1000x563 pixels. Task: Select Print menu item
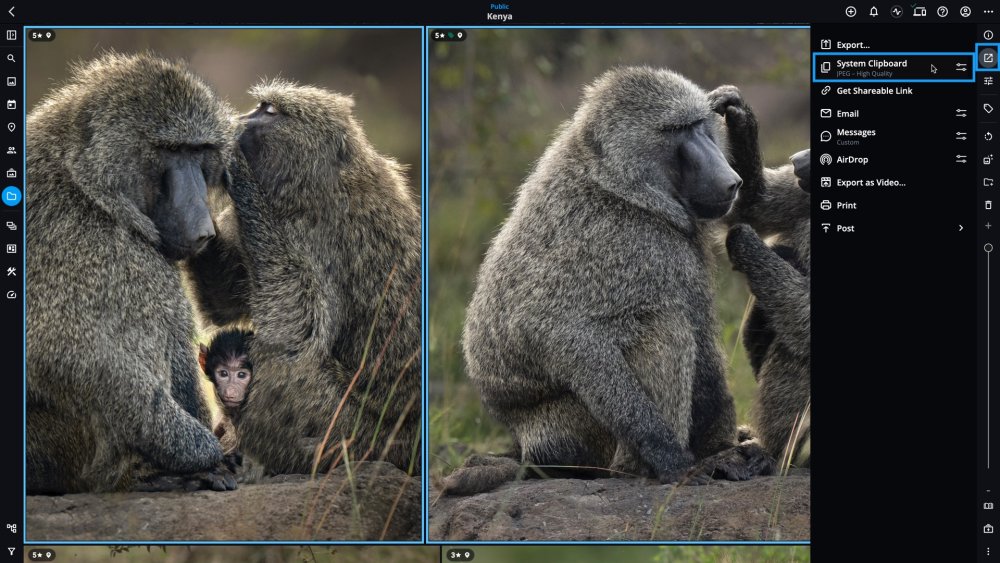tap(893, 205)
